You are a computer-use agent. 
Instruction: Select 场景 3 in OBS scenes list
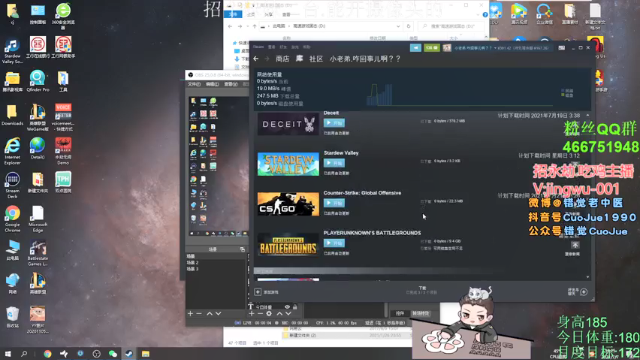click(x=193, y=269)
